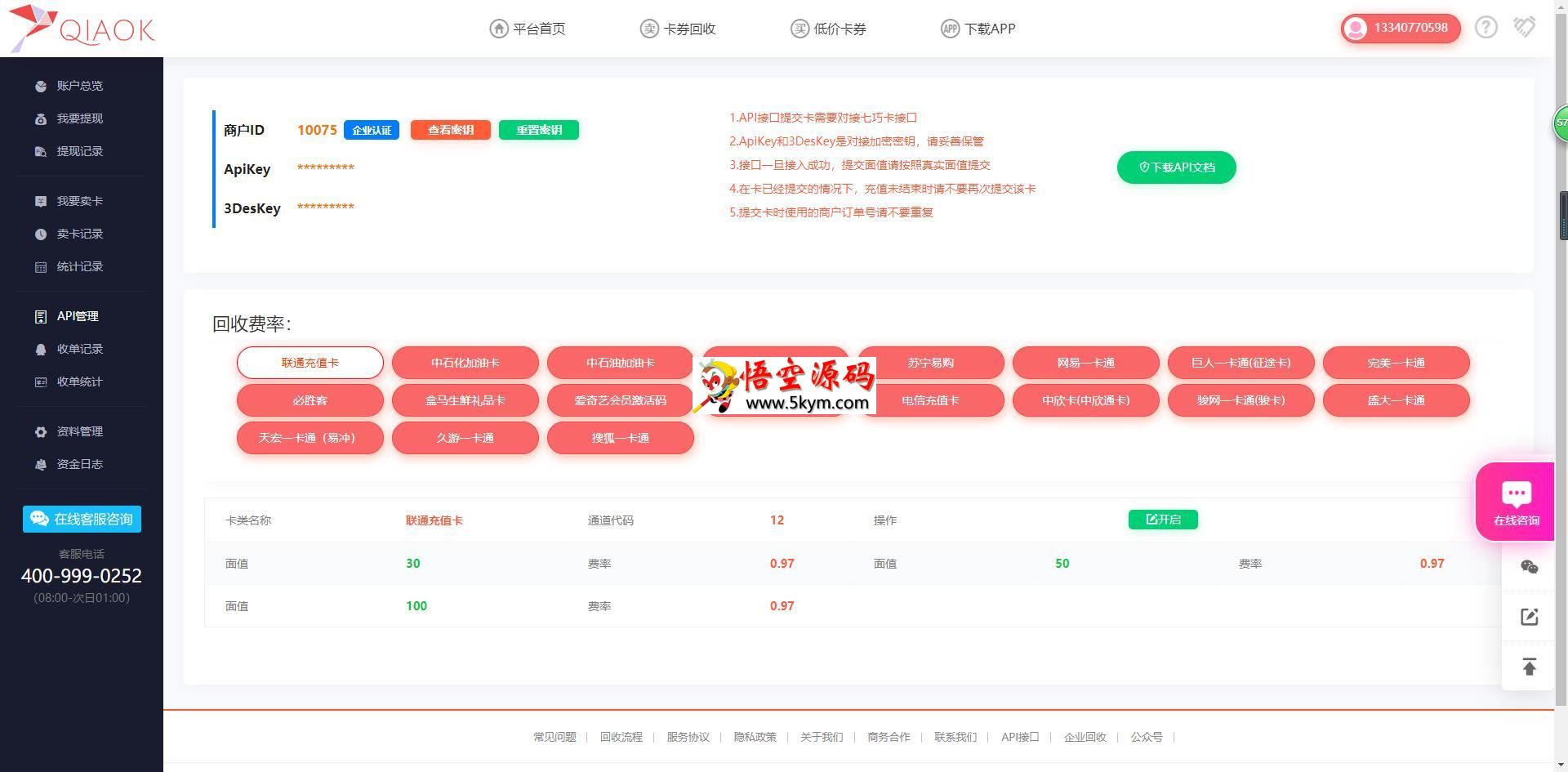This screenshot has height=772, width=1568.
Task: Select the 搜狐一卡通 card type
Action: 621,438
